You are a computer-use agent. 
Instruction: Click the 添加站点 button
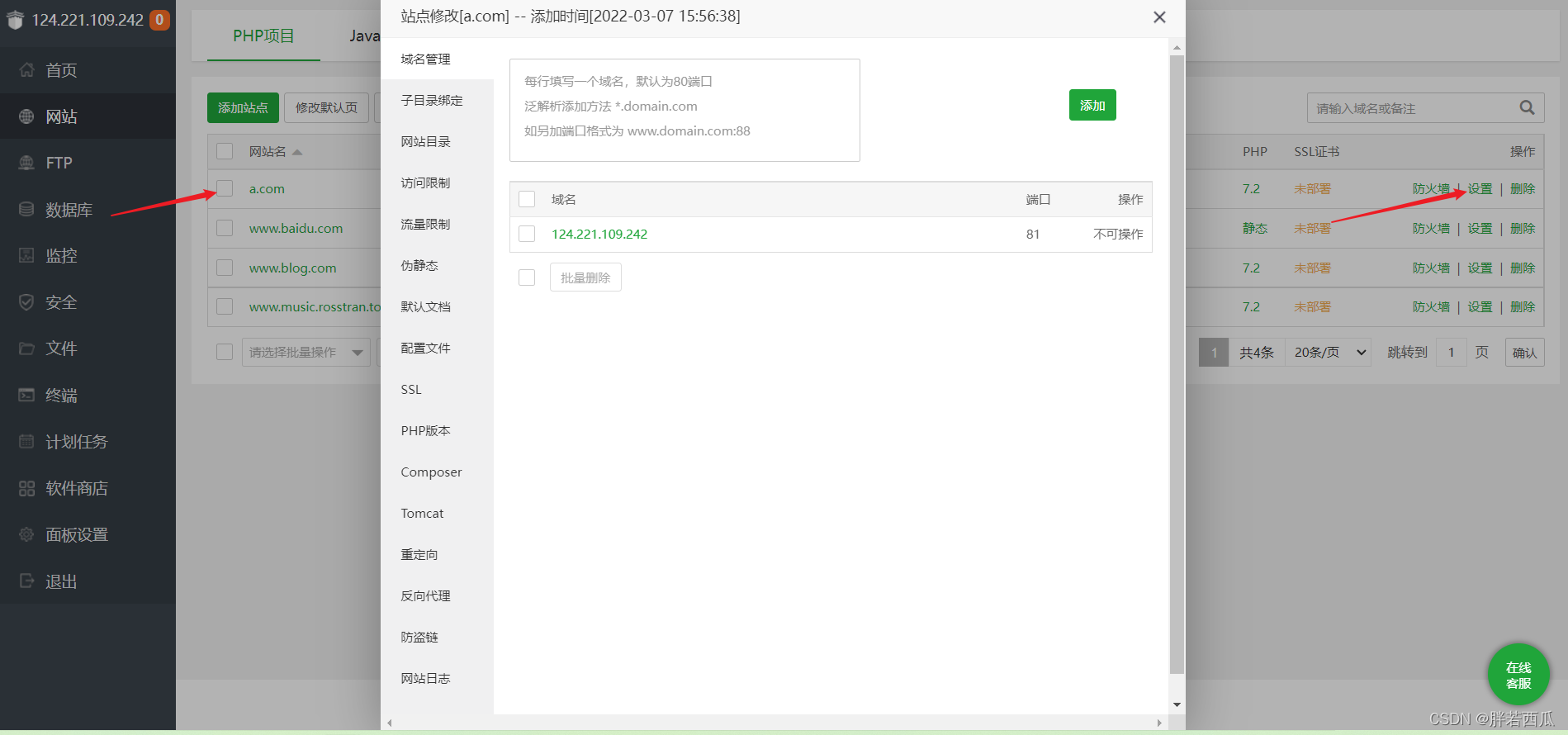(243, 107)
